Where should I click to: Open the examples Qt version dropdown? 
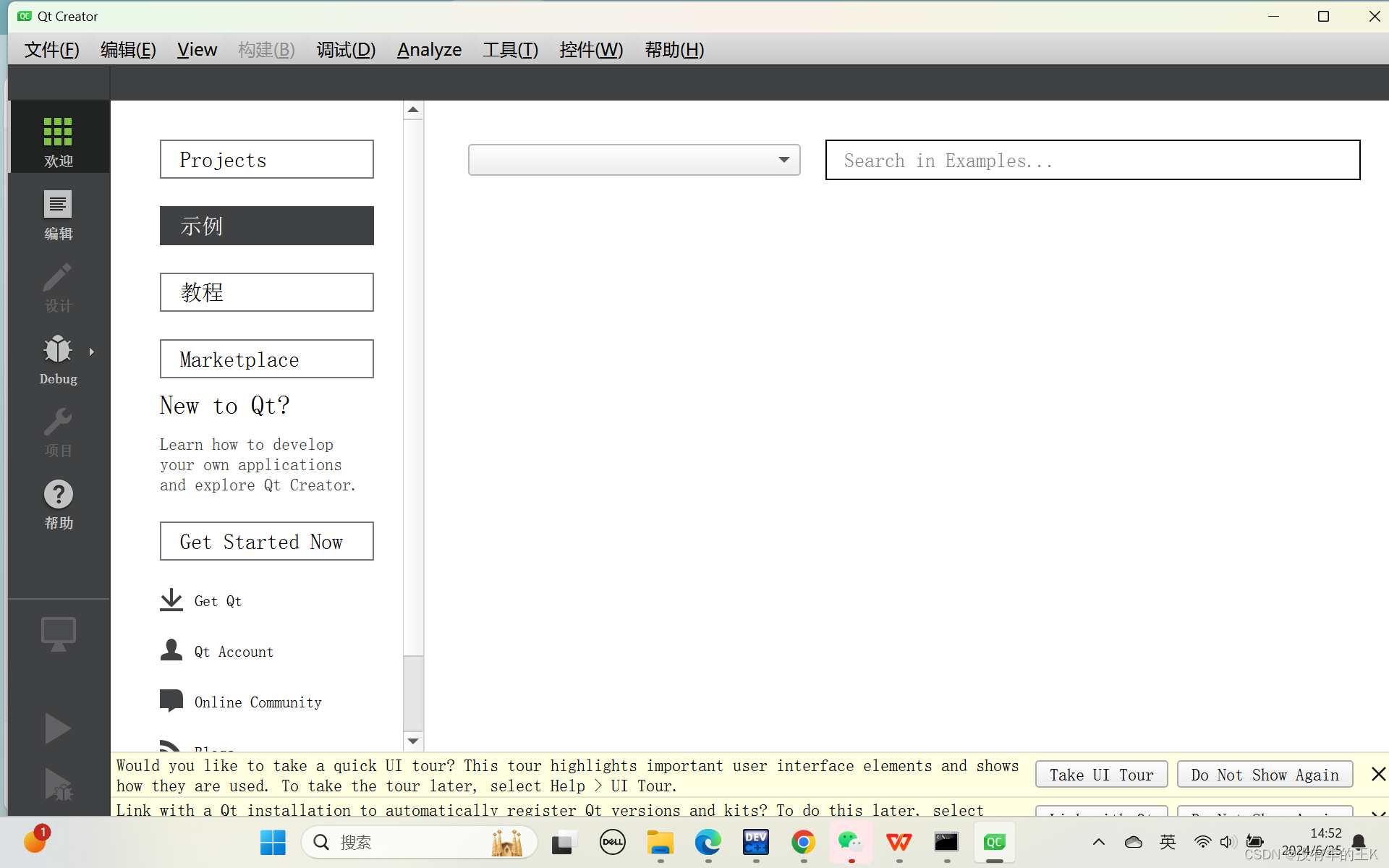click(634, 160)
